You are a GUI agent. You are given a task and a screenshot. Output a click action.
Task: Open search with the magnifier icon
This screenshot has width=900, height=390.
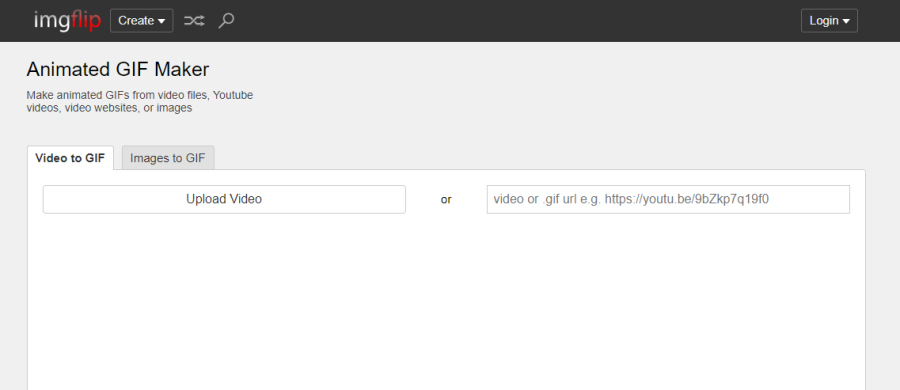click(226, 21)
